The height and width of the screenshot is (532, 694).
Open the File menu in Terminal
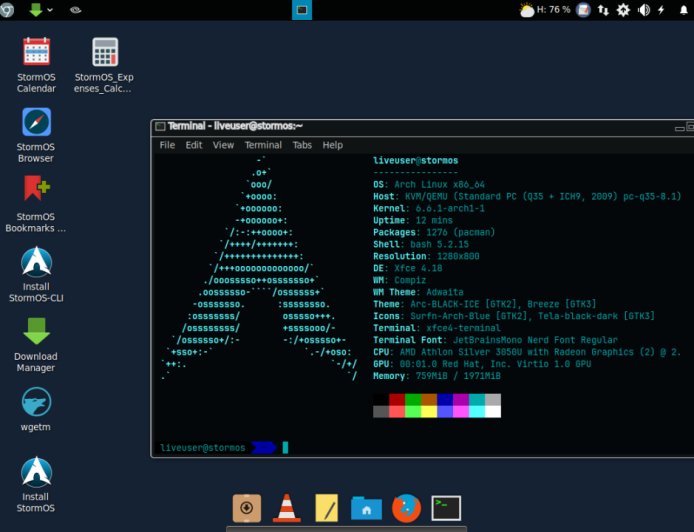click(x=167, y=145)
